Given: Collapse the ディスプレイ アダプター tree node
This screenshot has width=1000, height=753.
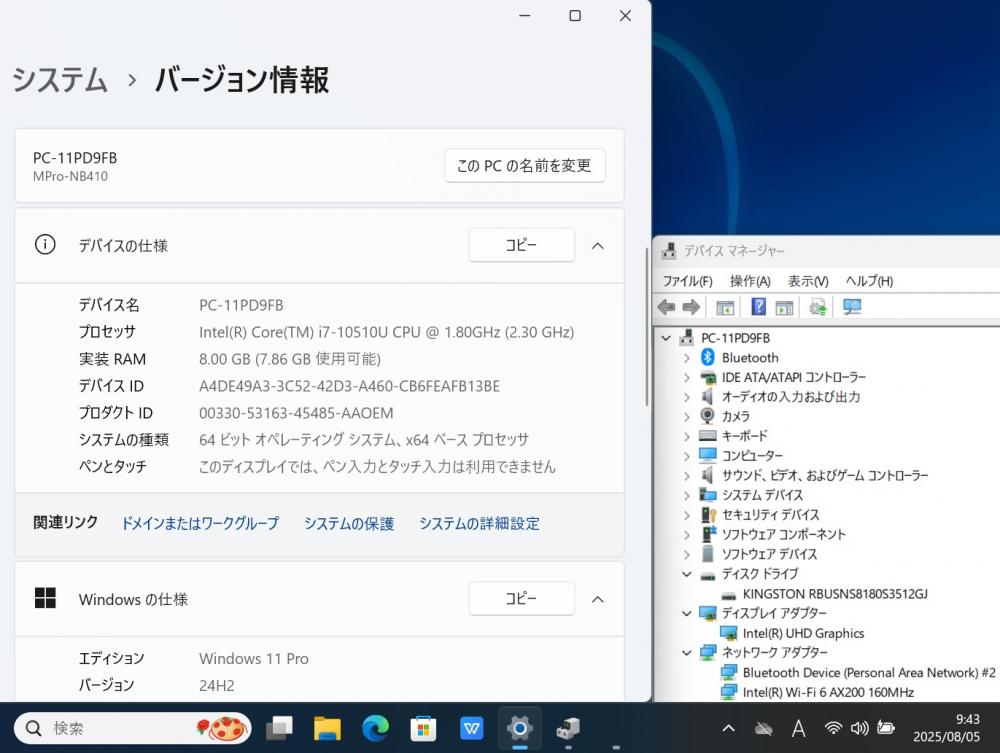Looking at the screenshot, I should coord(687,613).
